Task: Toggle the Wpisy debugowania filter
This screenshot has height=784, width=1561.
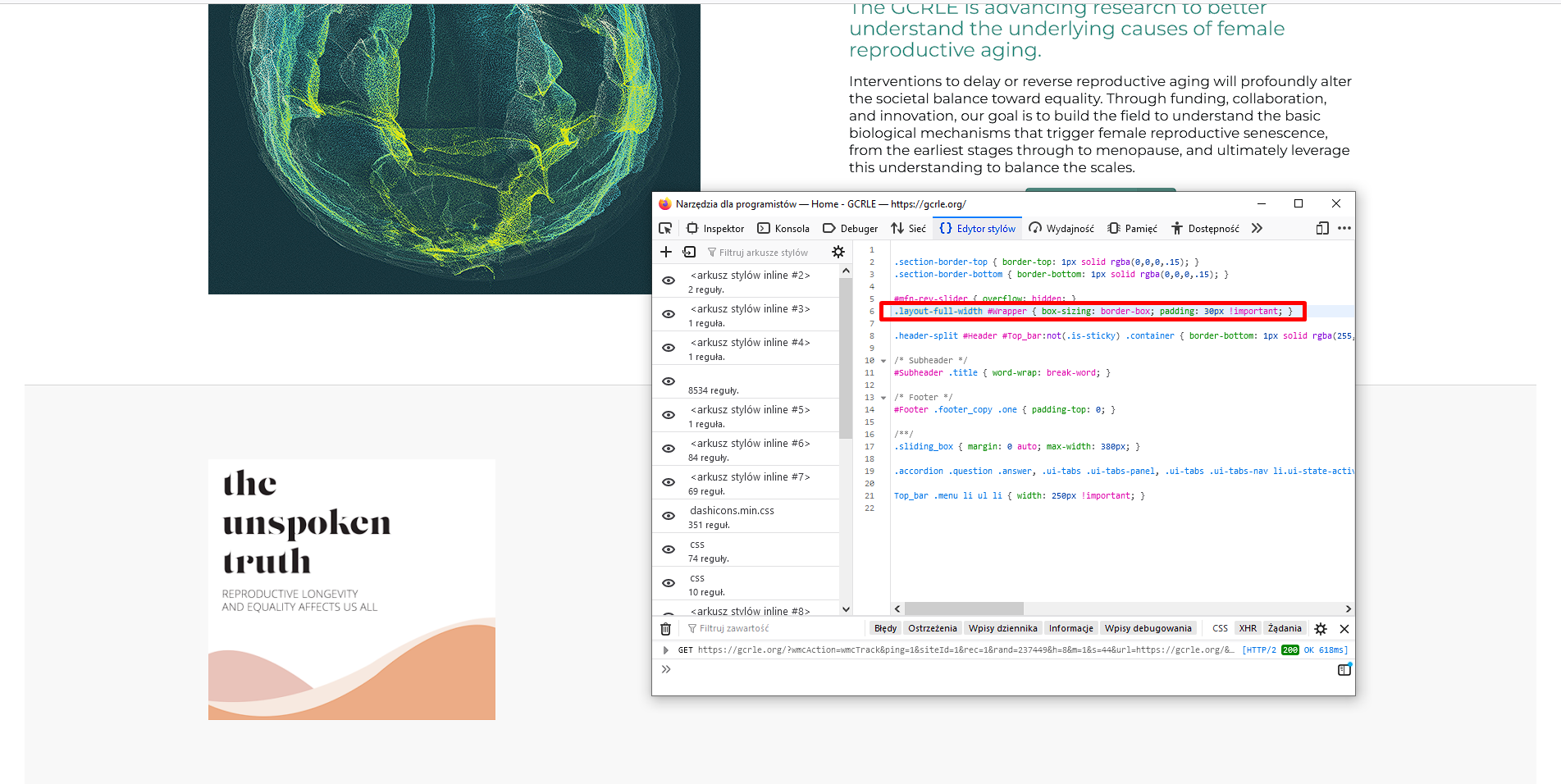Action: (1148, 628)
